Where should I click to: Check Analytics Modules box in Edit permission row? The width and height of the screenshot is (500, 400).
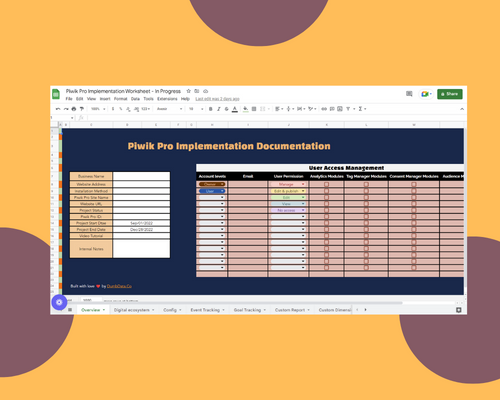[x=326, y=197]
